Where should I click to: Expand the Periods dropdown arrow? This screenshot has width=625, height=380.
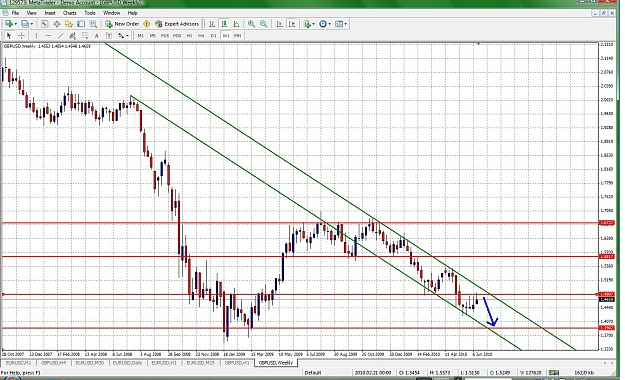(x=329, y=24)
